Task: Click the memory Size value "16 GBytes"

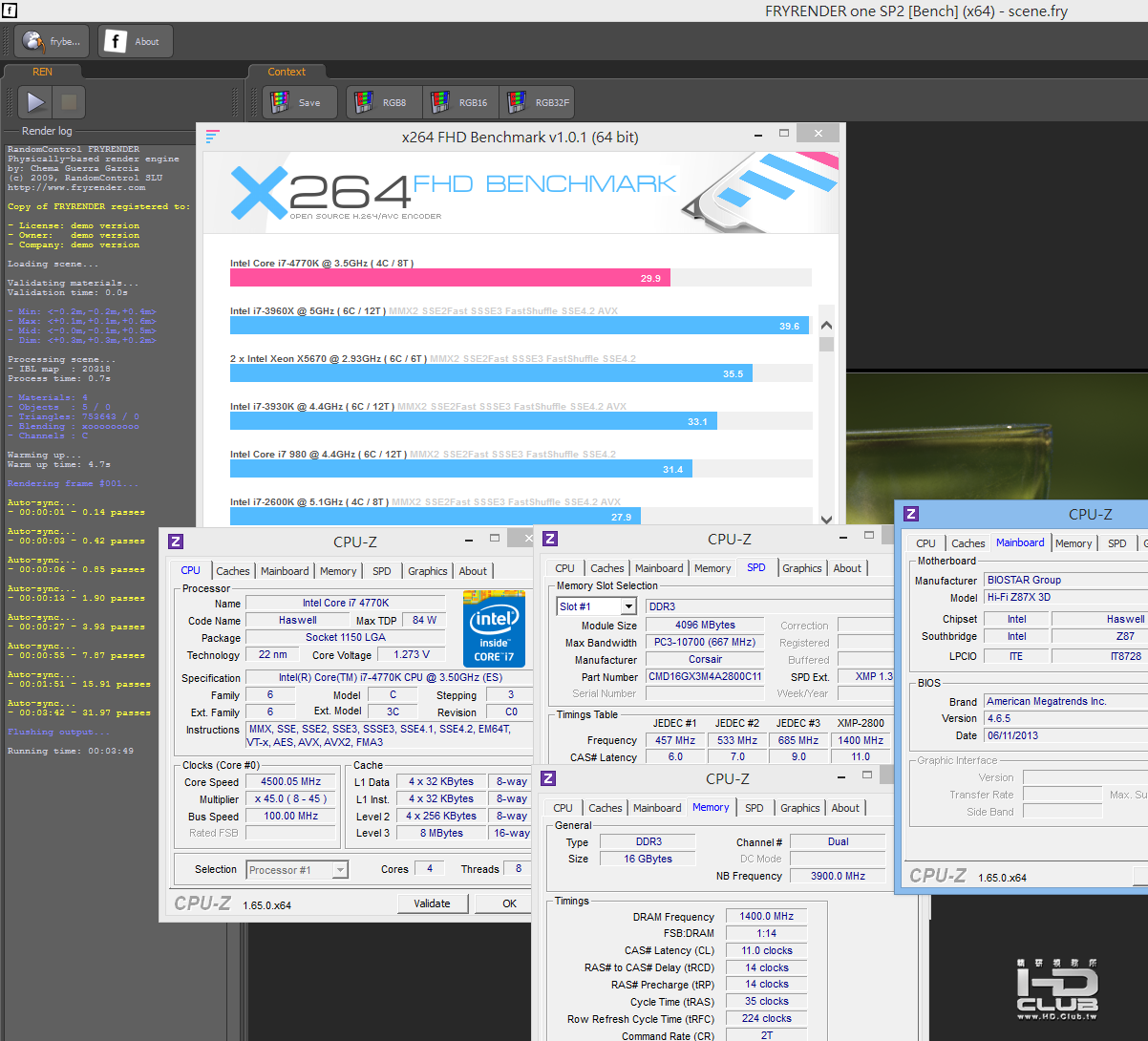Action: click(648, 859)
